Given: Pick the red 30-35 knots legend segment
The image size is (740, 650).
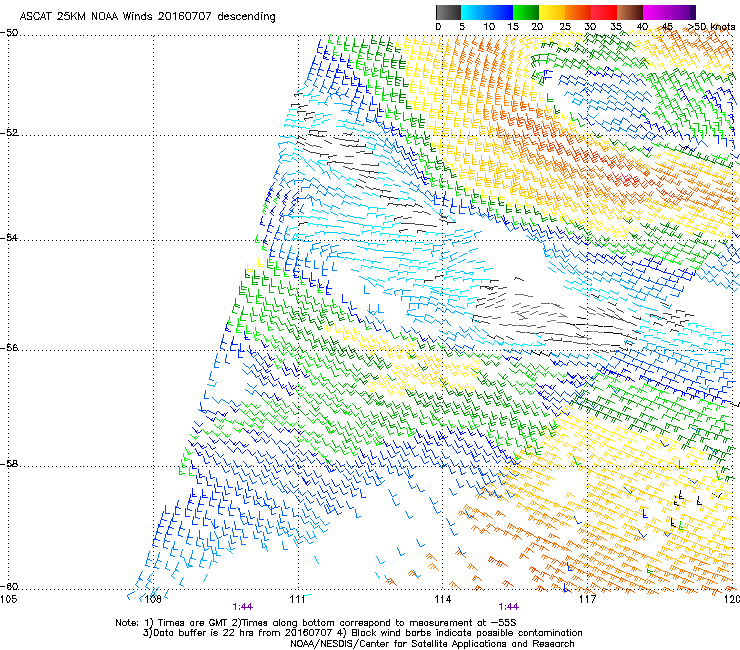Looking at the screenshot, I should (604, 12).
